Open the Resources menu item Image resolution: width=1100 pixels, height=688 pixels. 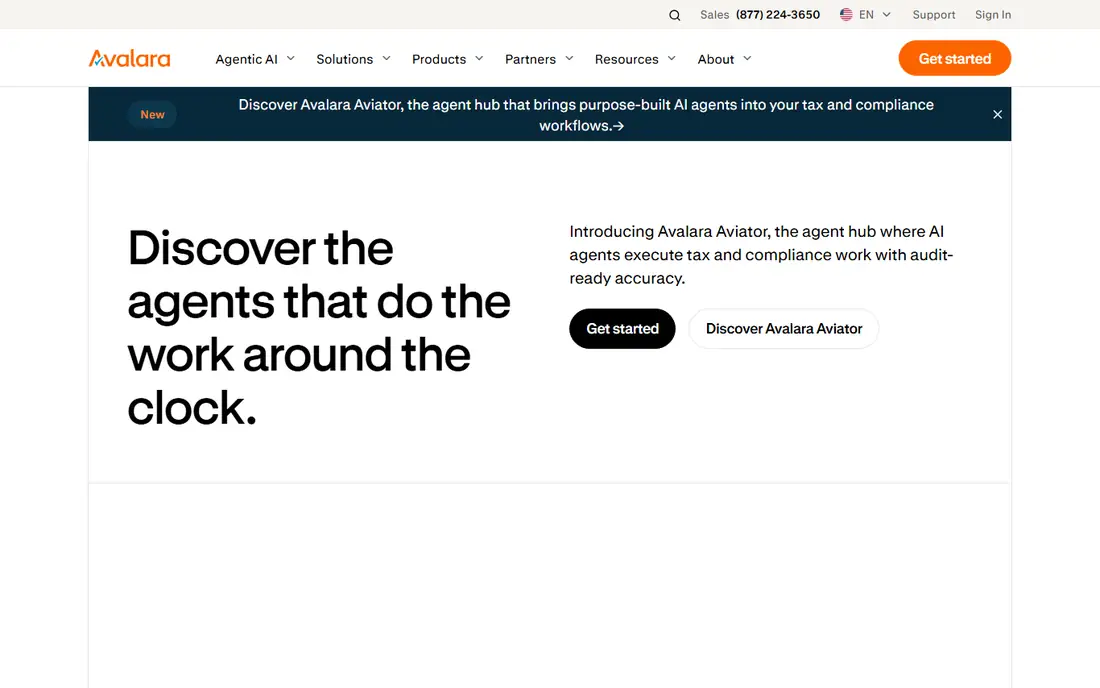[626, 59]
